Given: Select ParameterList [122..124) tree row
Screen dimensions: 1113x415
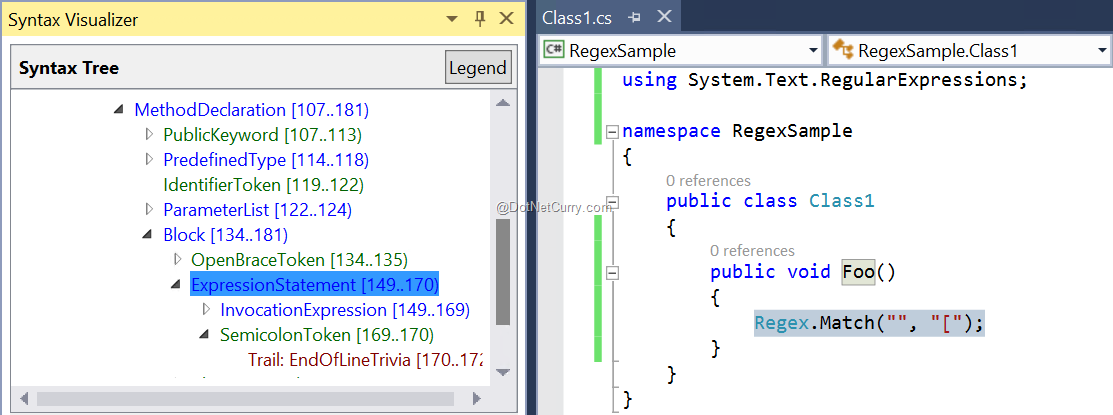Looking at the screenshot, I should pos(258,210).
